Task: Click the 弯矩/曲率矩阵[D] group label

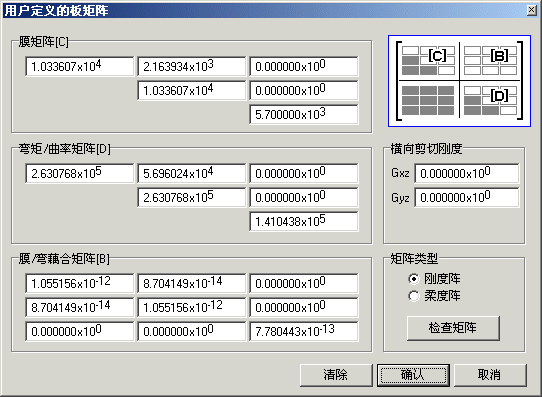Action: (65, 149)
